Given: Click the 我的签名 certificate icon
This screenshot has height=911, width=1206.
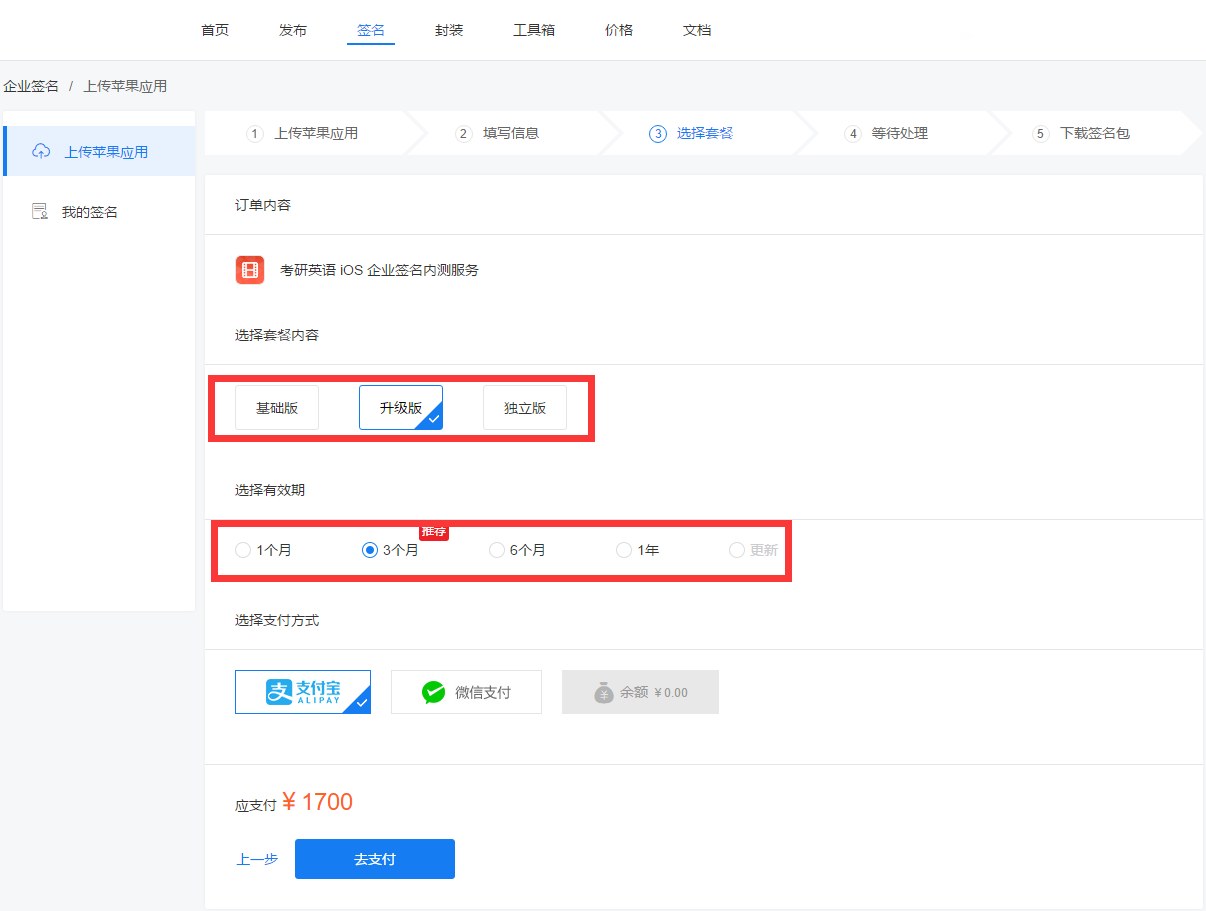Looking at the screenshot, I should pos(40,212).
